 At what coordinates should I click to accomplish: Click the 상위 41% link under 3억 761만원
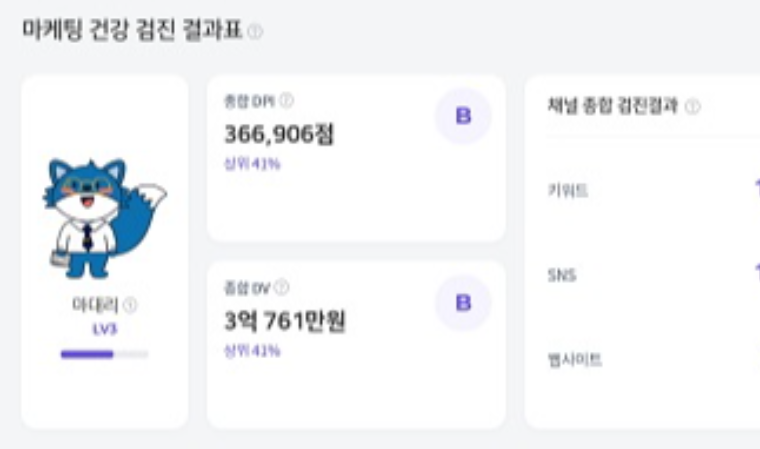[x=252, y=351]
